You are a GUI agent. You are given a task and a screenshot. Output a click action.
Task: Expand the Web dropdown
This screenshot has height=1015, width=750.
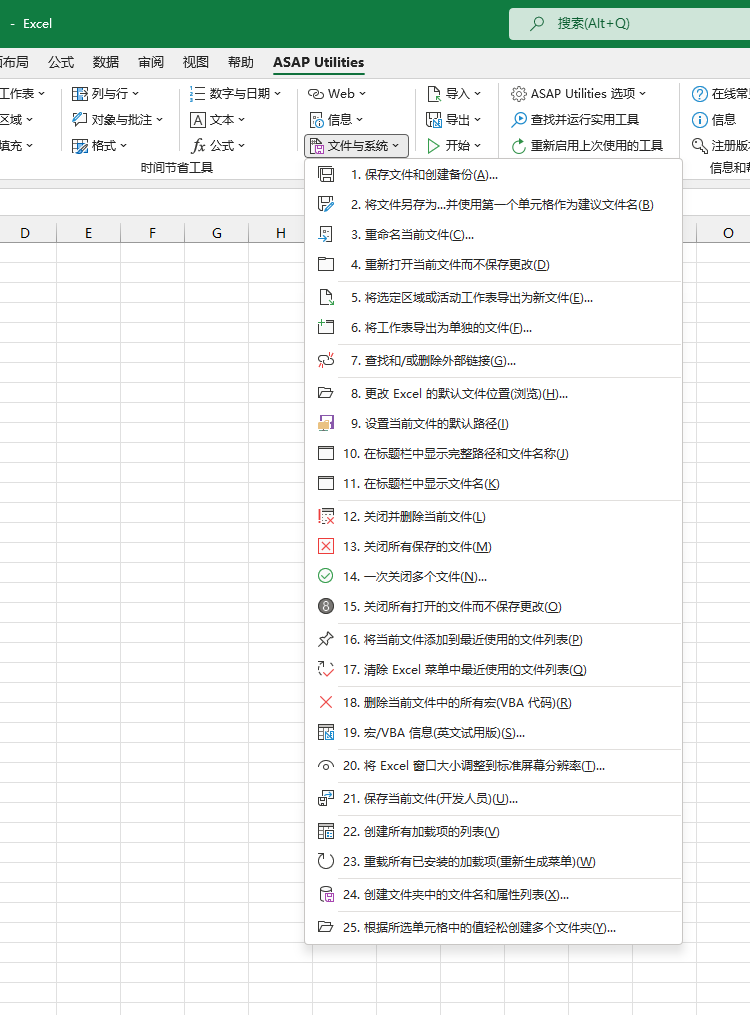click(336, 94)
